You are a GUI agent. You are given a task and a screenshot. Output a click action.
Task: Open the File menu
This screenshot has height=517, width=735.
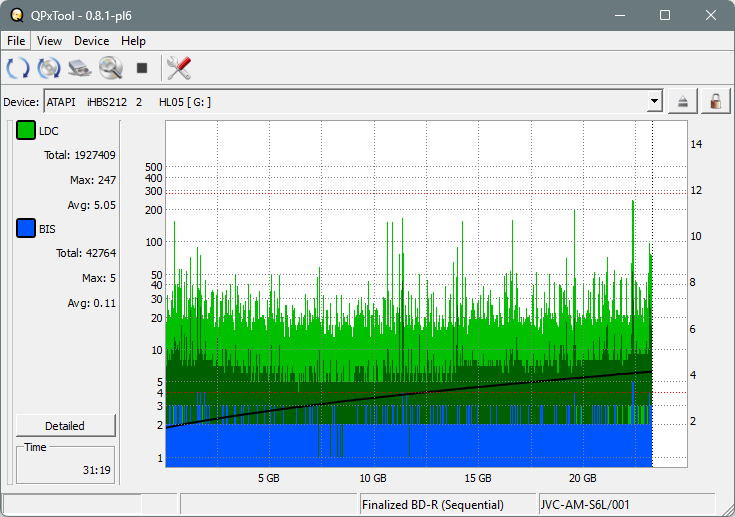[17, 41]
